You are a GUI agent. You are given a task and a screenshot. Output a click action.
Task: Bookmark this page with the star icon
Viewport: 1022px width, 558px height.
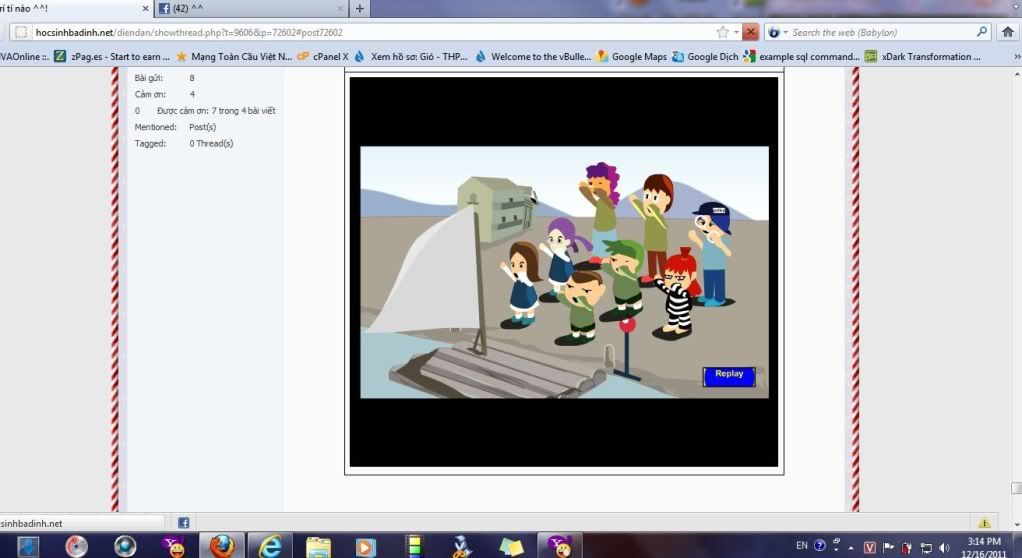pyautogui.click(x=722, y=32)
